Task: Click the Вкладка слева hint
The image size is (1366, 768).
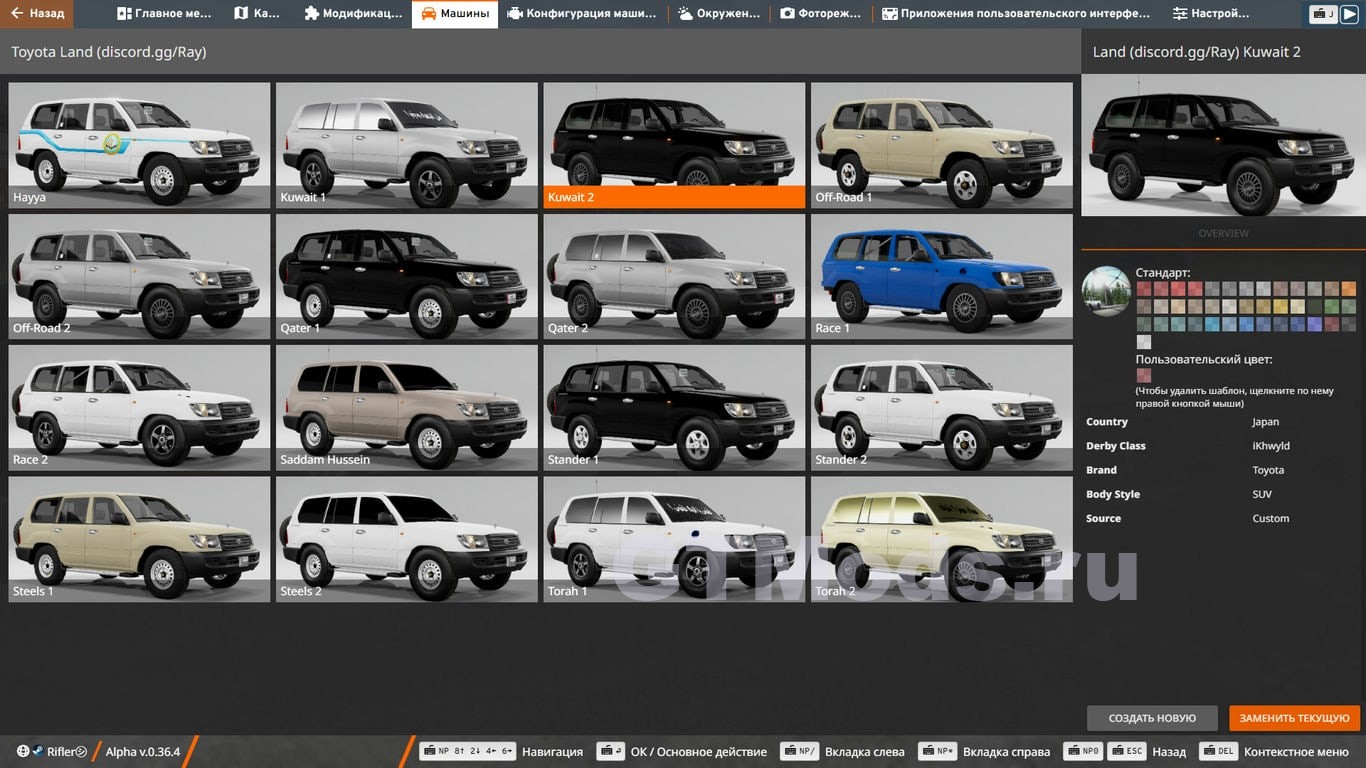Action: point(843,751)
